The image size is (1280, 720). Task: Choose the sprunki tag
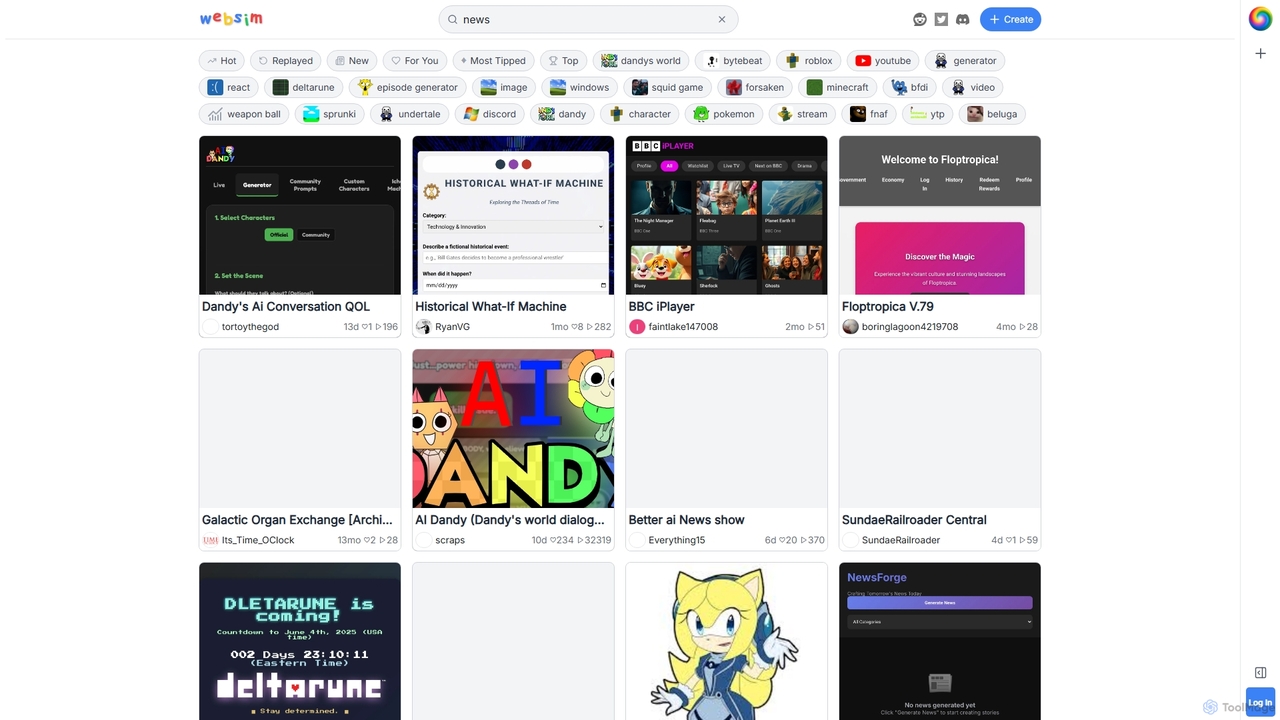[330, 114]
